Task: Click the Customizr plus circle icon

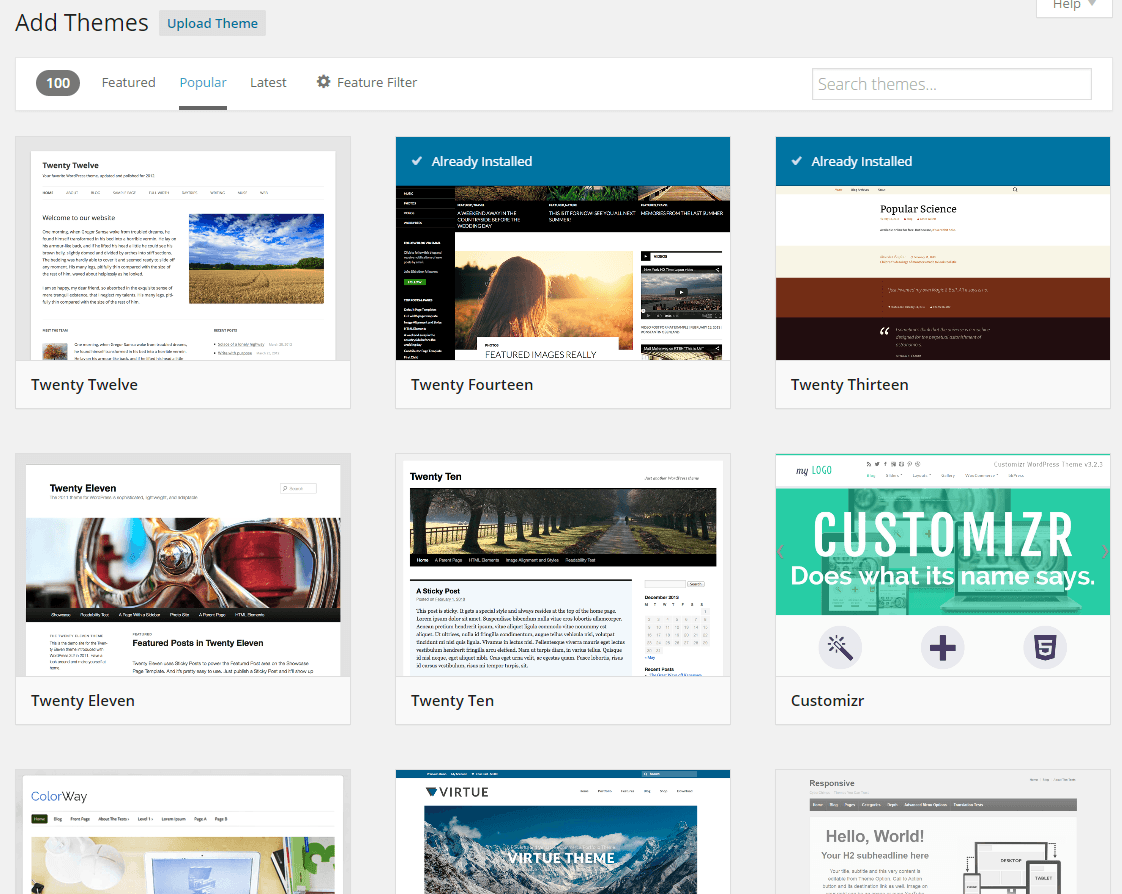Action: point(942,647)
